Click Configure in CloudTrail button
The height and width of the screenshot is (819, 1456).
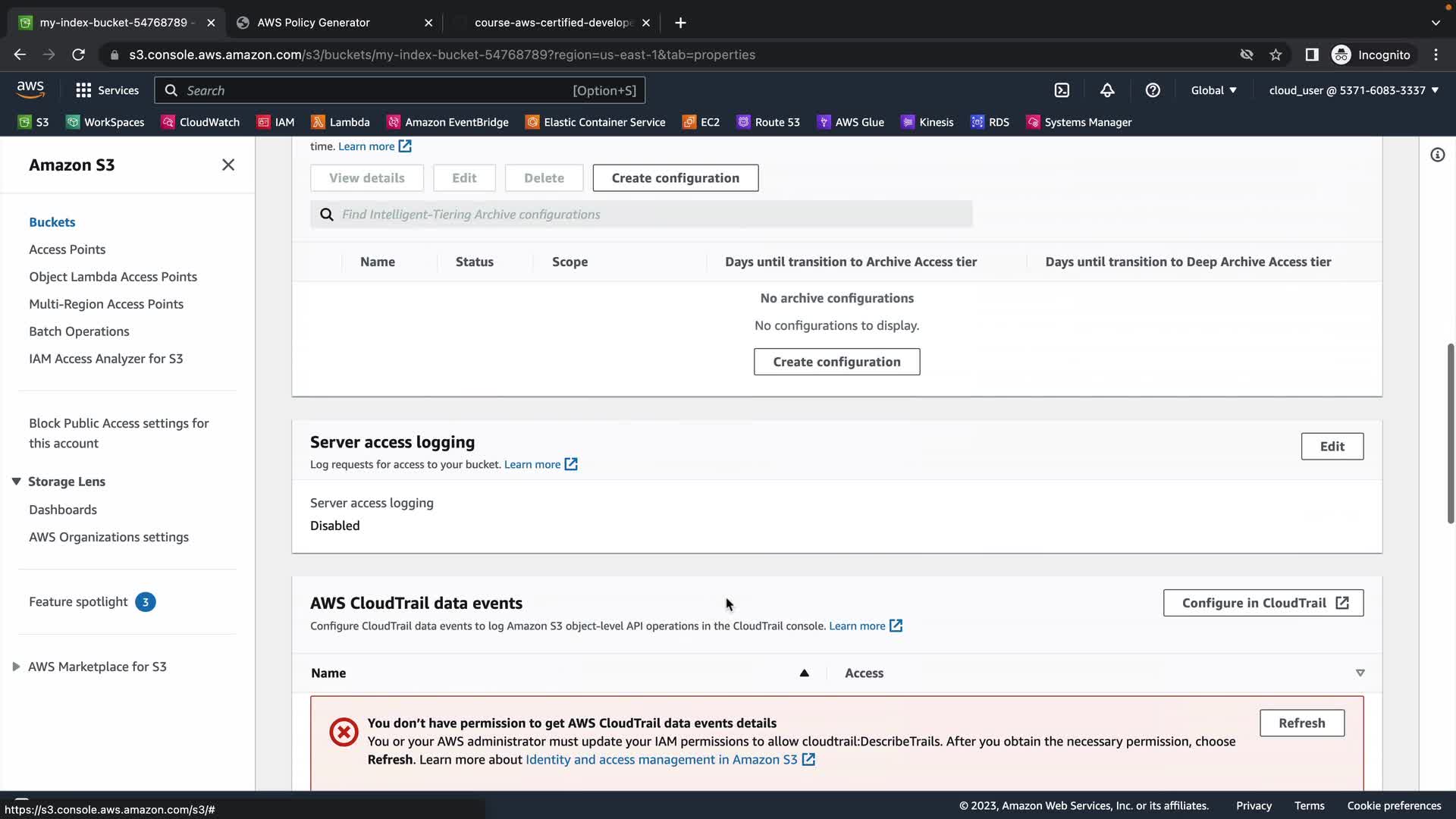[x=1263, y=603]
